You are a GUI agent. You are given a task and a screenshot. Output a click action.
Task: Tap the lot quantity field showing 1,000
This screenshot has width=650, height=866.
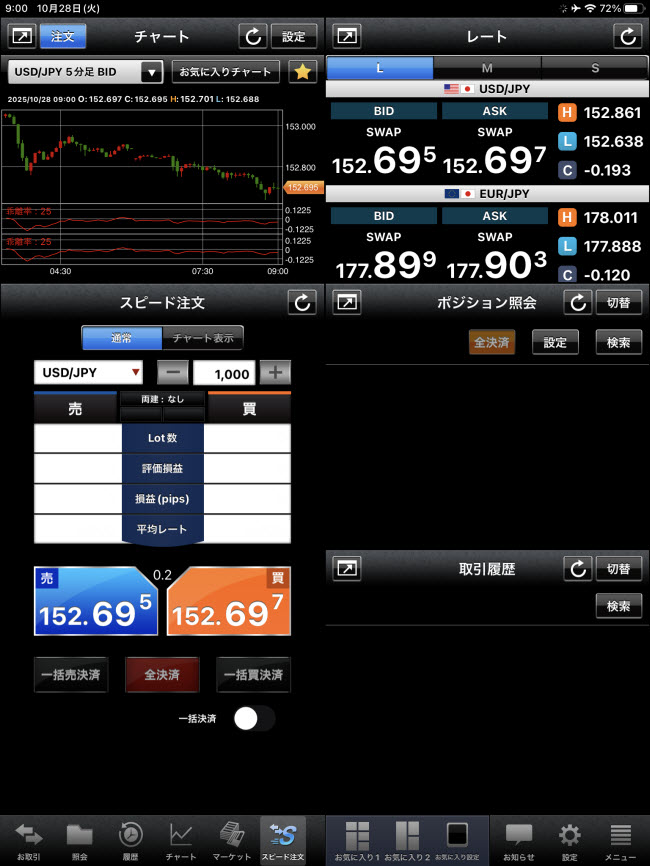coord(224,373)
